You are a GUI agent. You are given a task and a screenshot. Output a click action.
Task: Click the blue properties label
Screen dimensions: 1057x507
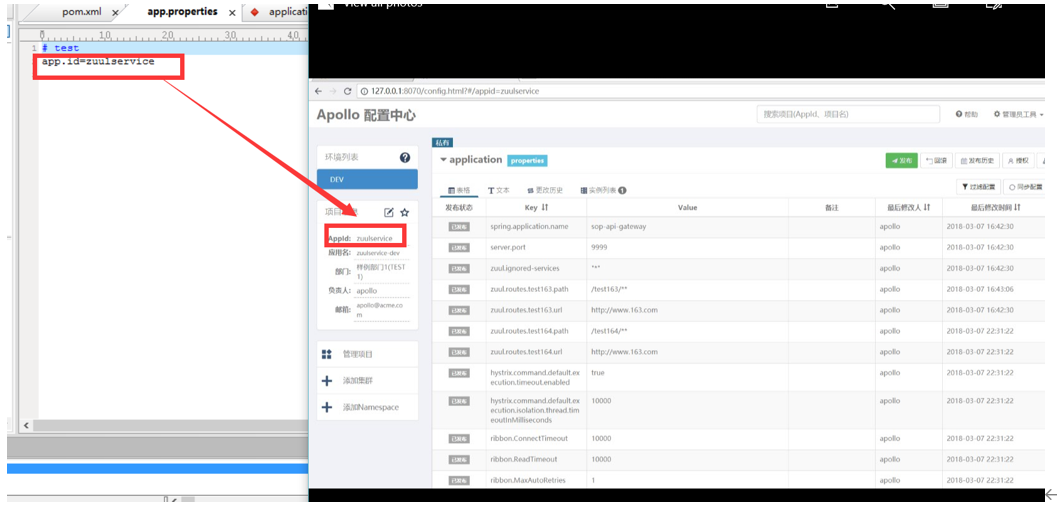[527, 160]
